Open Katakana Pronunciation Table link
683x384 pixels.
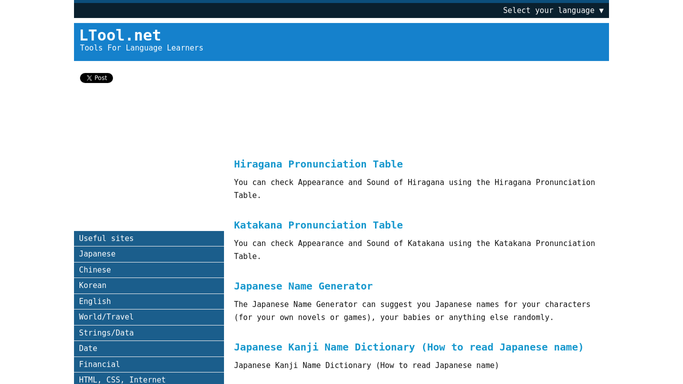click(318, 225)
